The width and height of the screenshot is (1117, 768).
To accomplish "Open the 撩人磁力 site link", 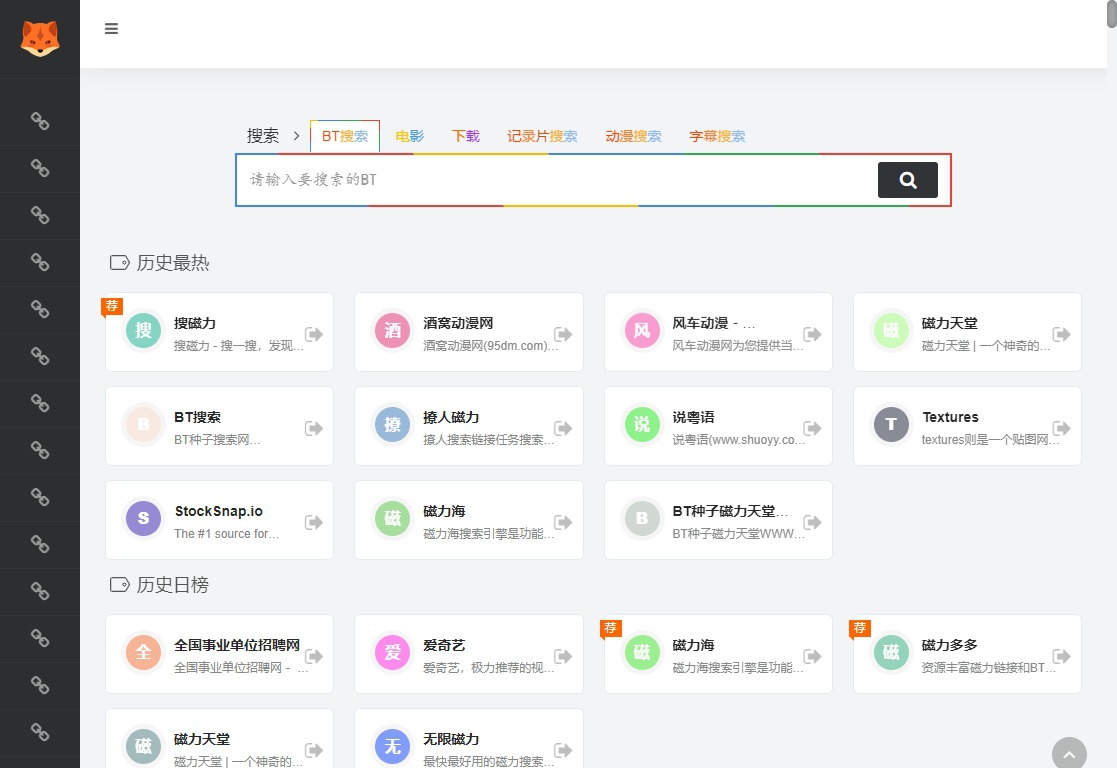I will tap(451, 417).
